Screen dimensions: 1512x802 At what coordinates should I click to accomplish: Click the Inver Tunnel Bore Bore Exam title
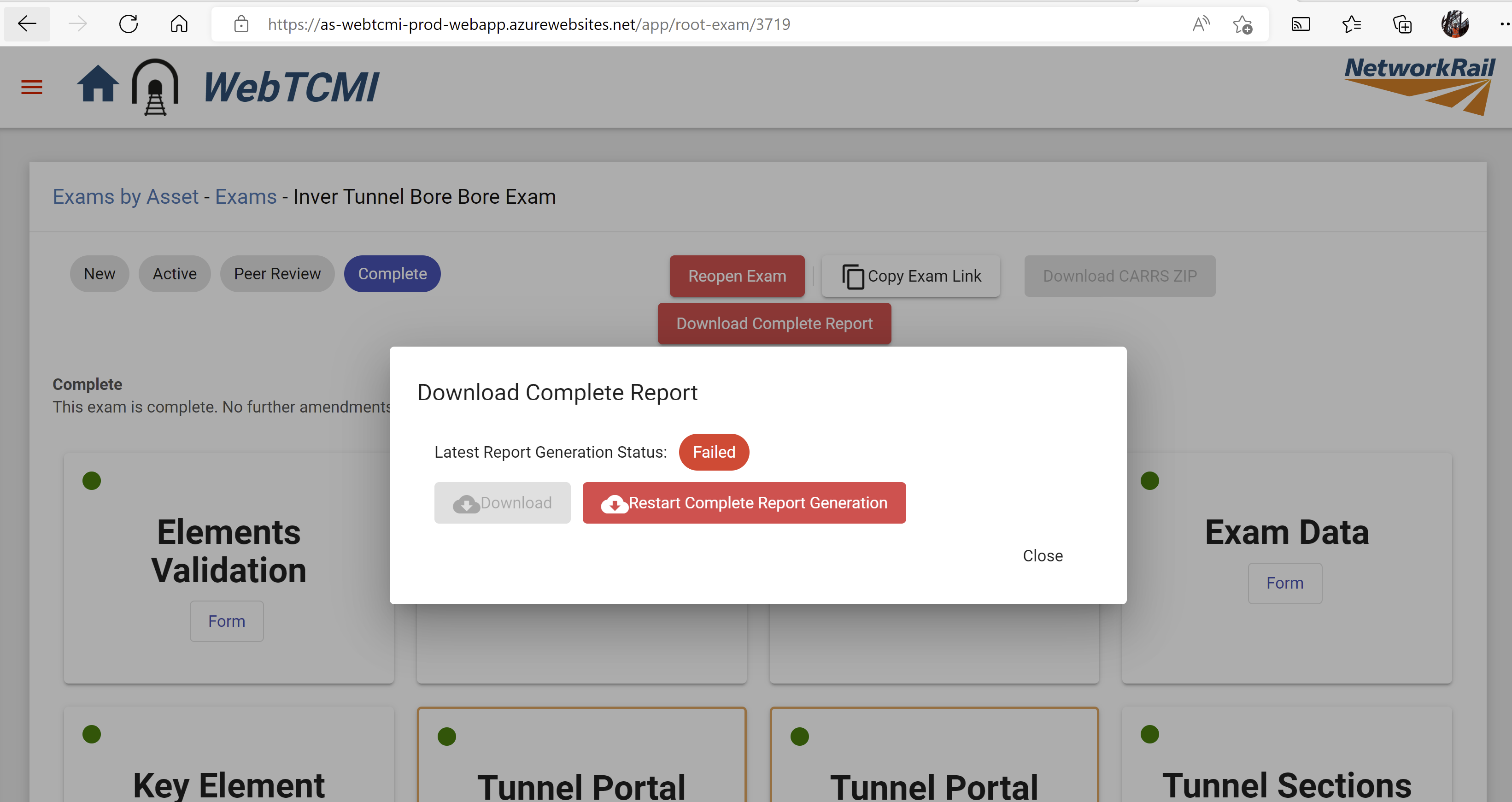tap(424, 196)
